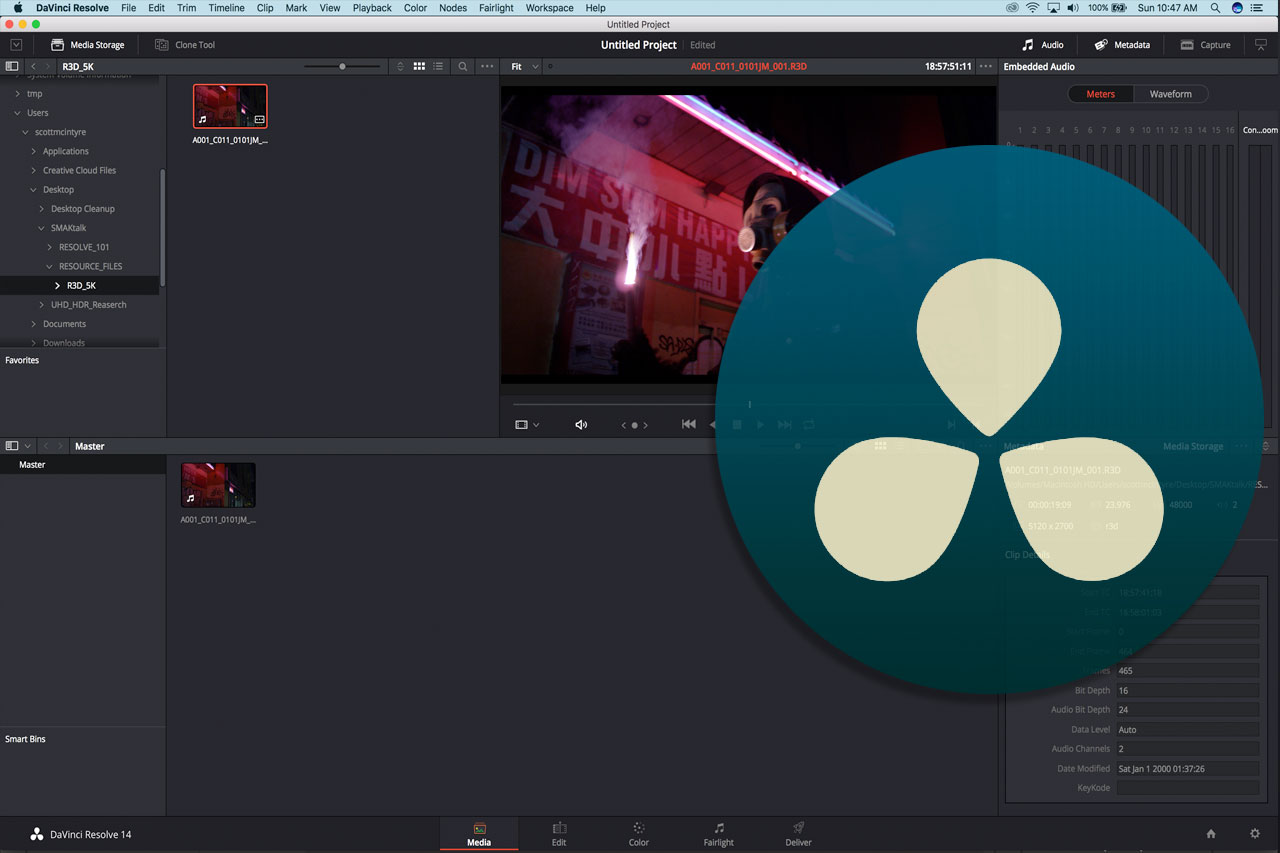Switch embedded audio to Meters view

click(1100, 94)
